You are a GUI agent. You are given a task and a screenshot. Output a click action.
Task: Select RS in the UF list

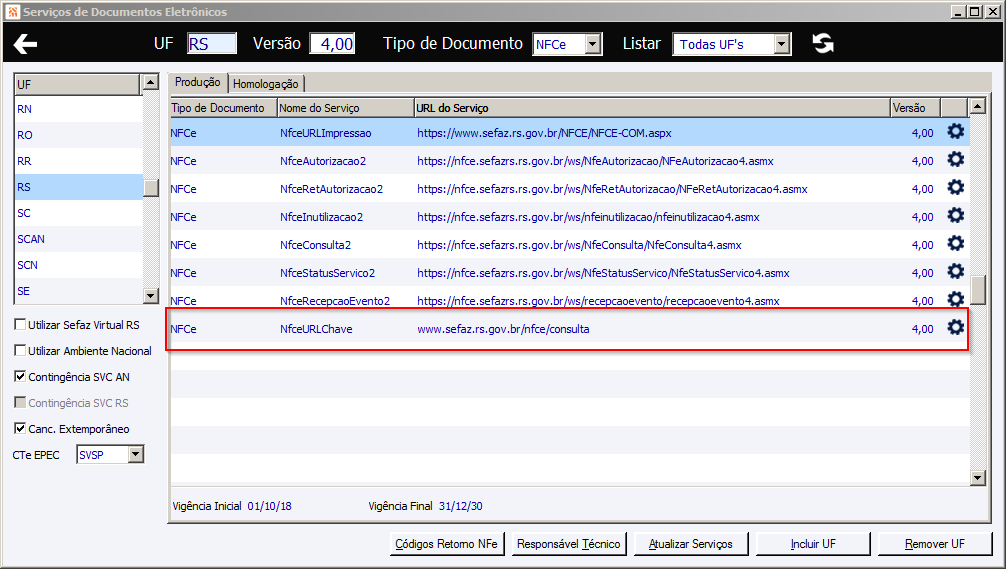(x=78, y=187)
